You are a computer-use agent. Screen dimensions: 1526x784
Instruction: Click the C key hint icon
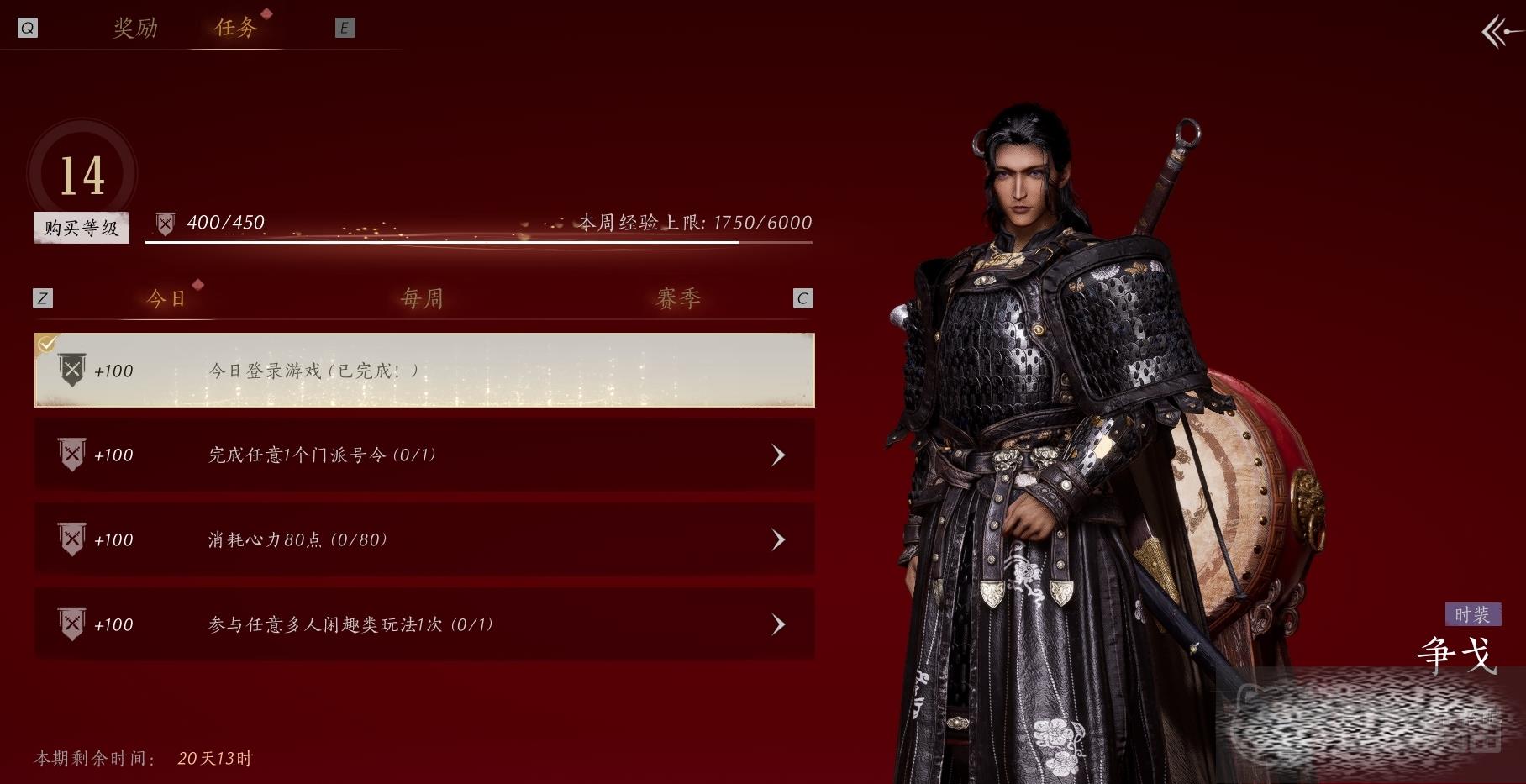[x=802, y=297]
